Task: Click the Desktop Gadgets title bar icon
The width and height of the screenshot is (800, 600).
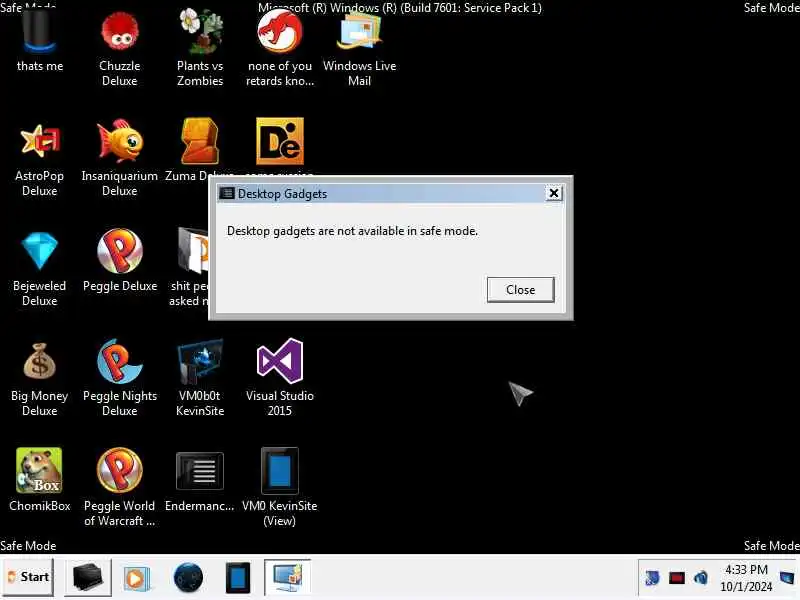Action: 227,193
